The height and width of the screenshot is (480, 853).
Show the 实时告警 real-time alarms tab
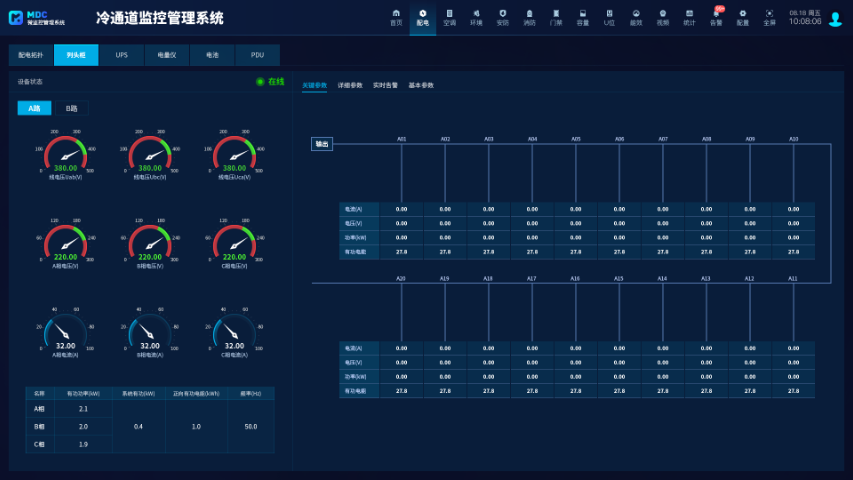pyautogui.click(x=385, y=86)
